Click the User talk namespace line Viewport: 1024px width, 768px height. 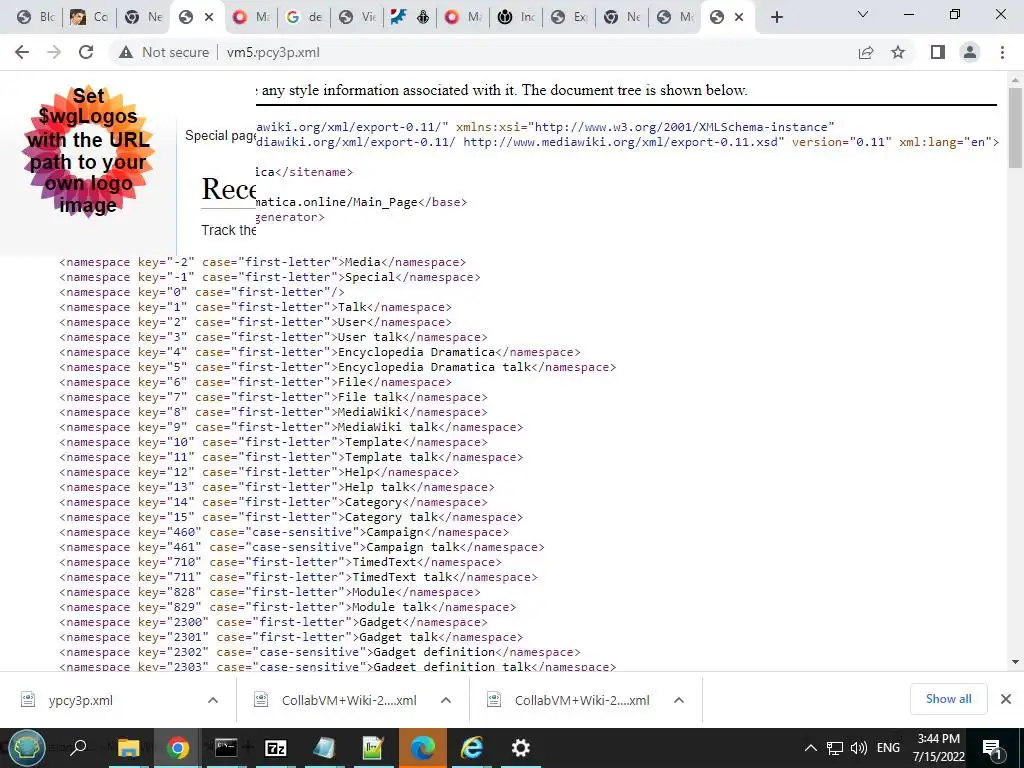[273, 337]
